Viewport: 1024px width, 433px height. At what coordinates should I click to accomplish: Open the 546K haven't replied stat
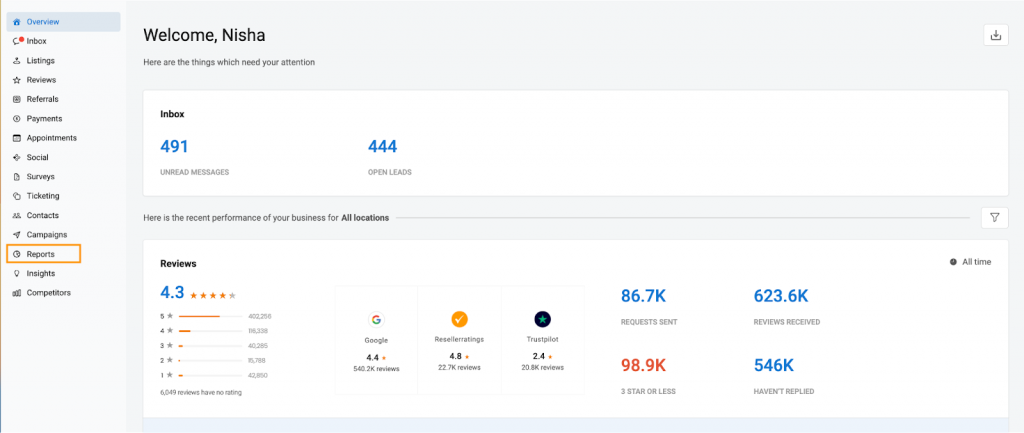coord(775,365)
